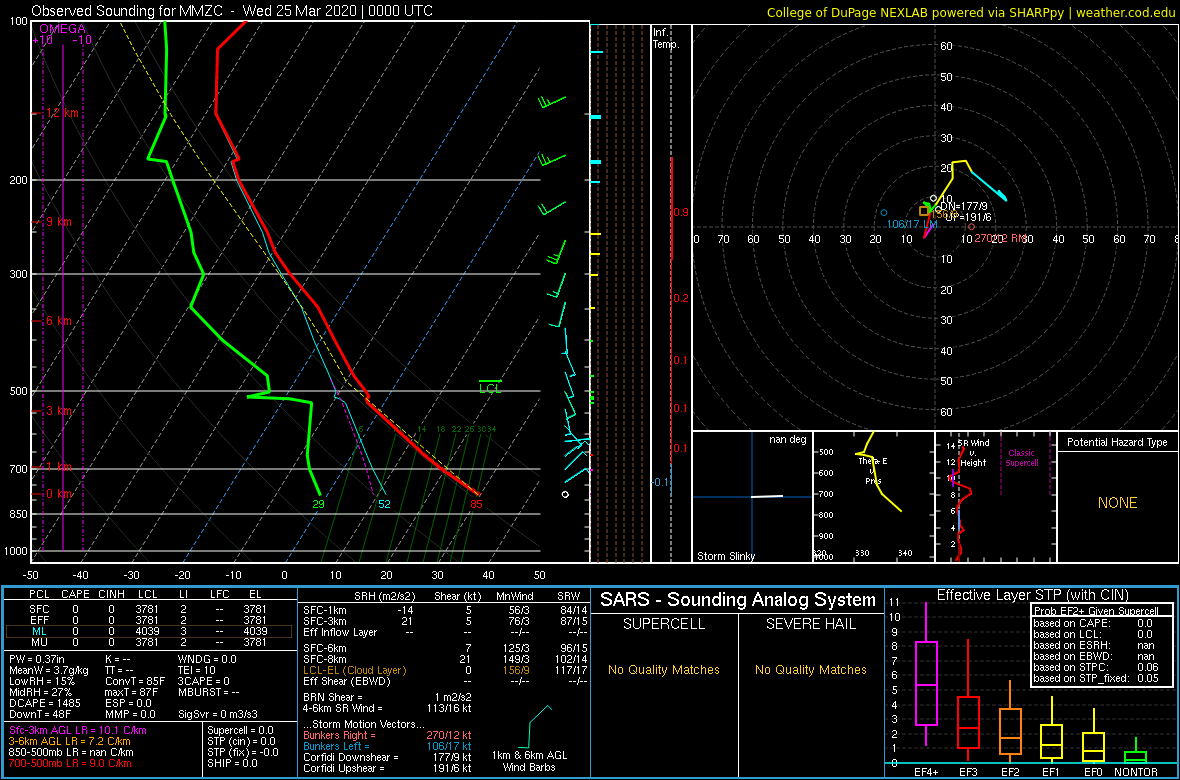Click the SUPERCELL analog column header
Viewport: 1180px width, 780px height.
point(664,626)
